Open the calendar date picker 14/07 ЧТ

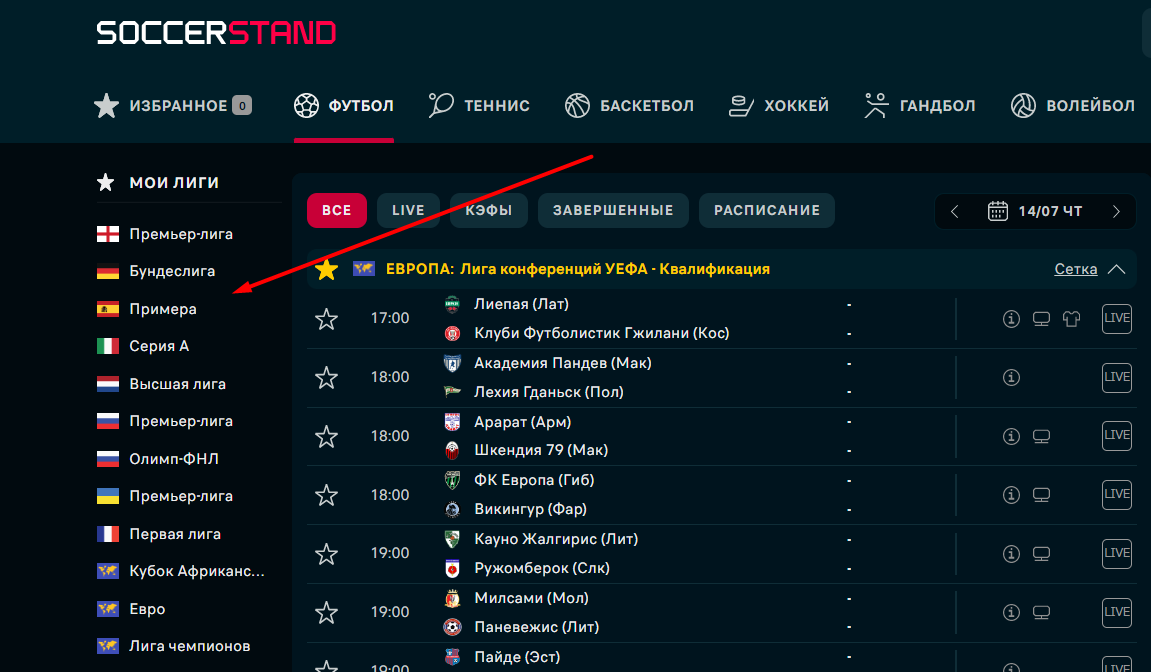coord(1035,212)
